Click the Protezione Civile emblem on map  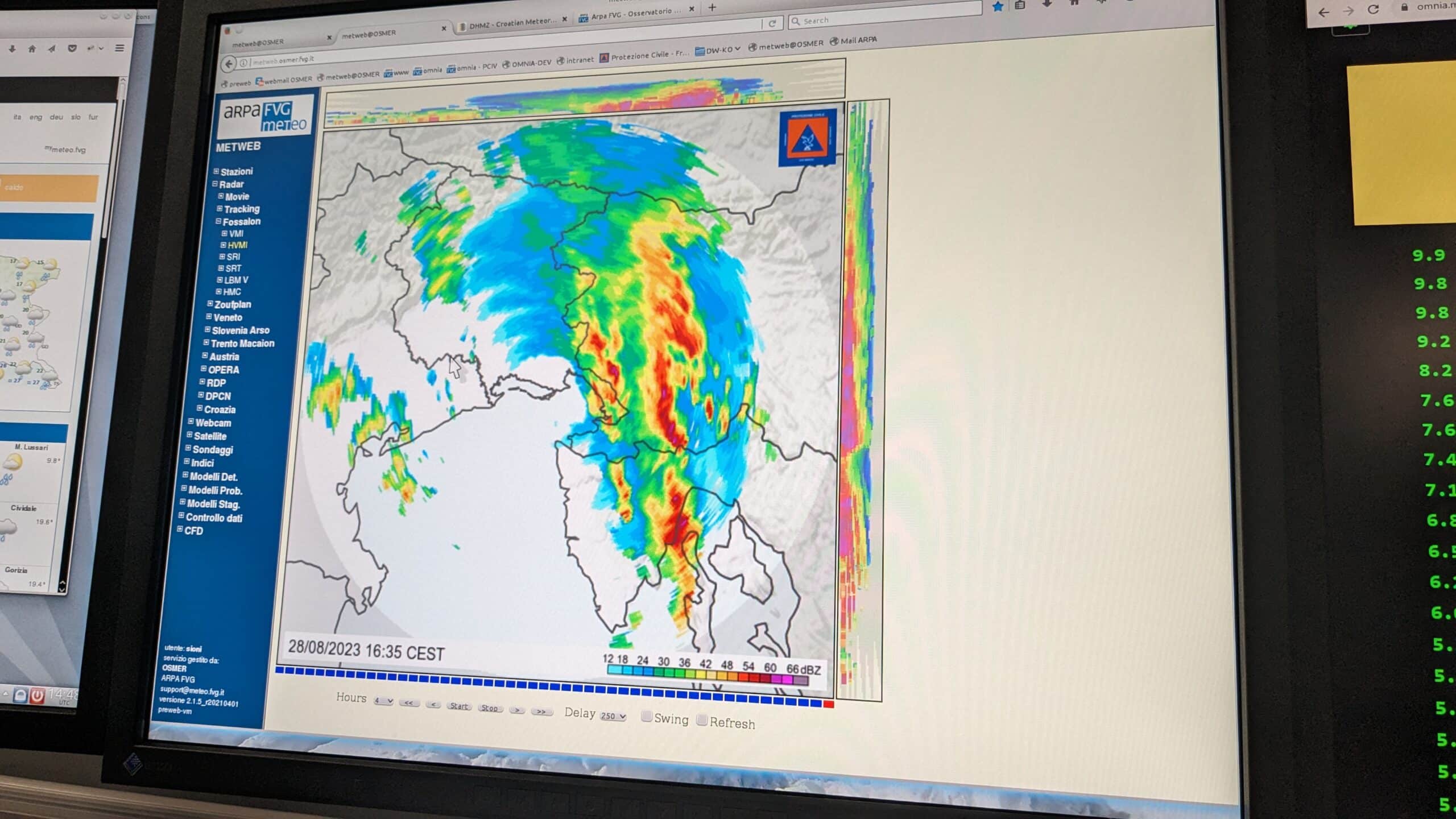coord(807,138)
